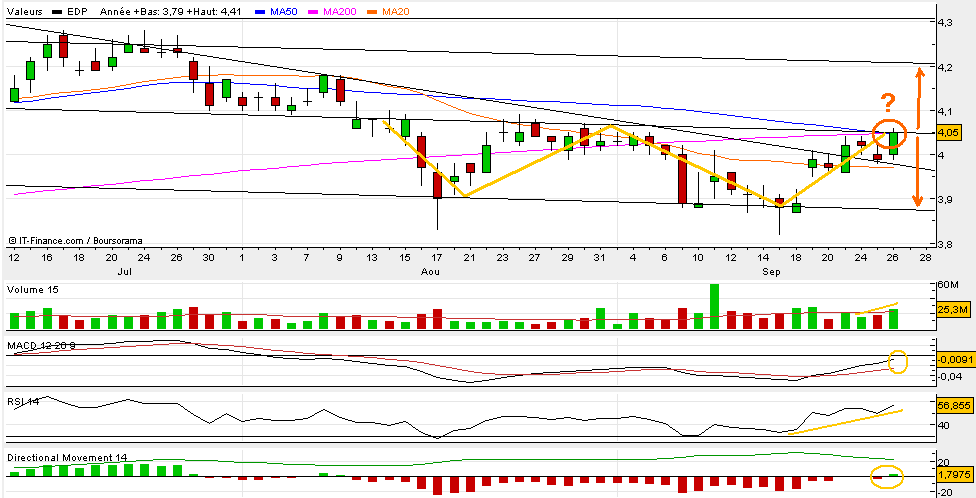Click date label 21 on time axis

tap(470, 258)
